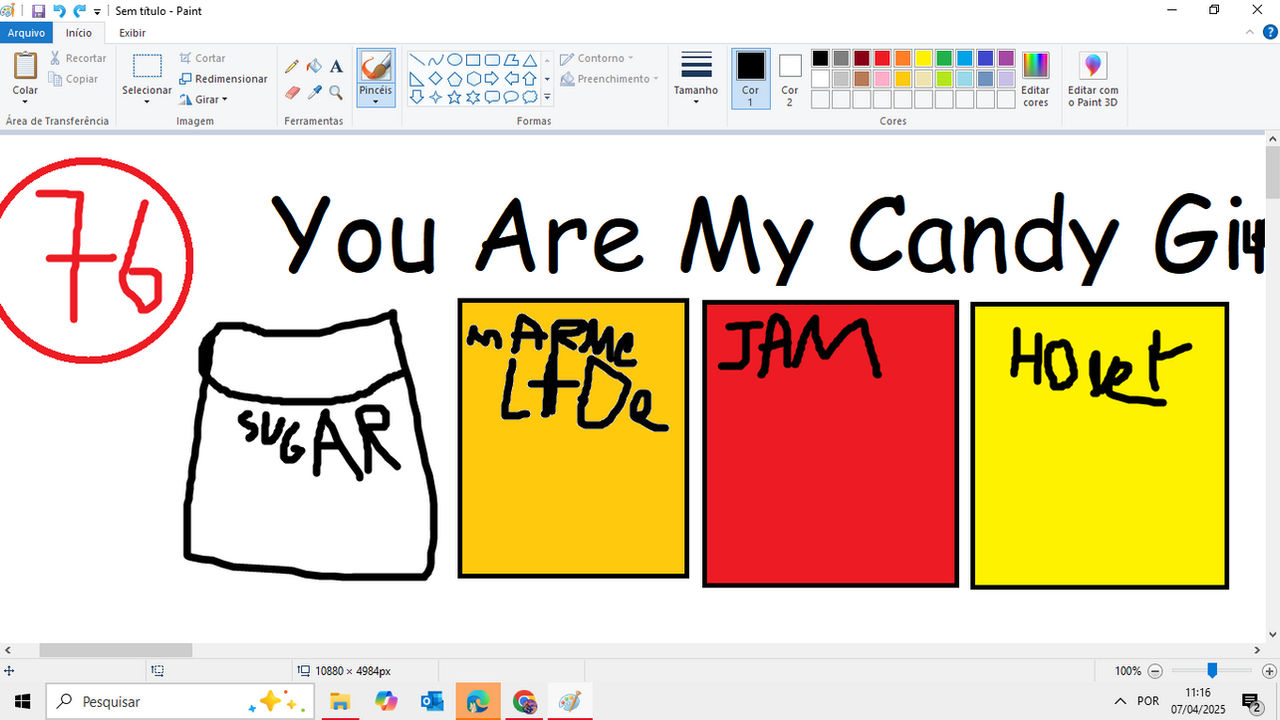The image size is (1280, 720).
Task: Expand the Girar rotate menu
Action: click(204, 99)
